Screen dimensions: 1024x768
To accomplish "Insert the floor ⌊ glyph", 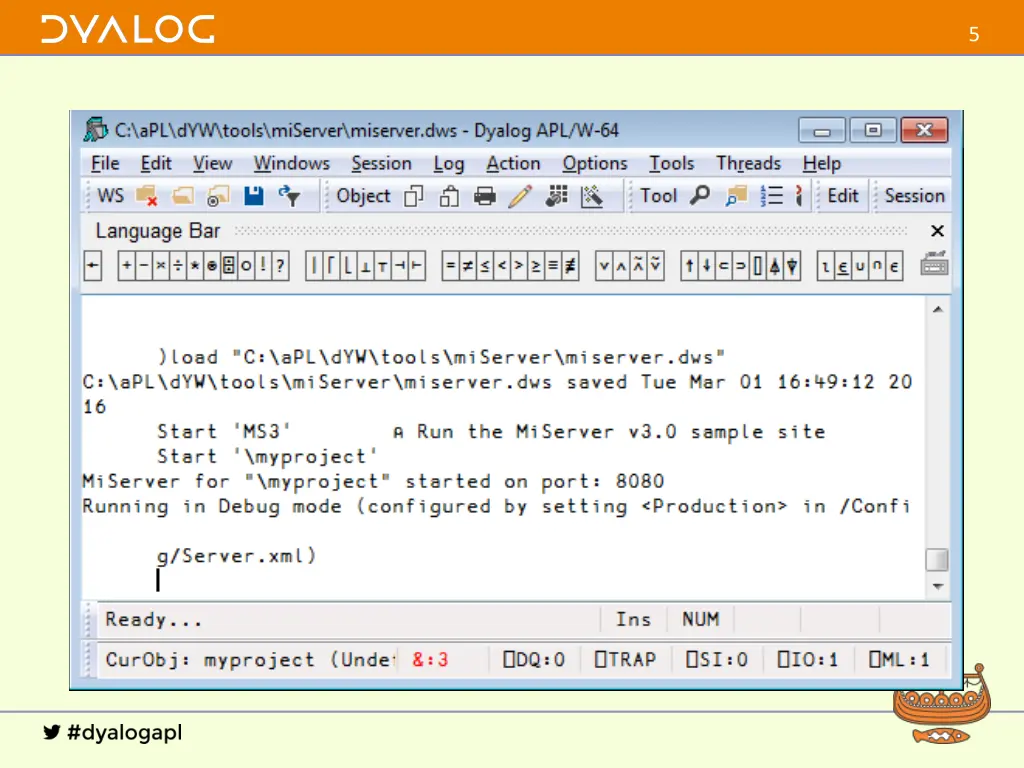I will pyautogui.click(x=348, y=266).
